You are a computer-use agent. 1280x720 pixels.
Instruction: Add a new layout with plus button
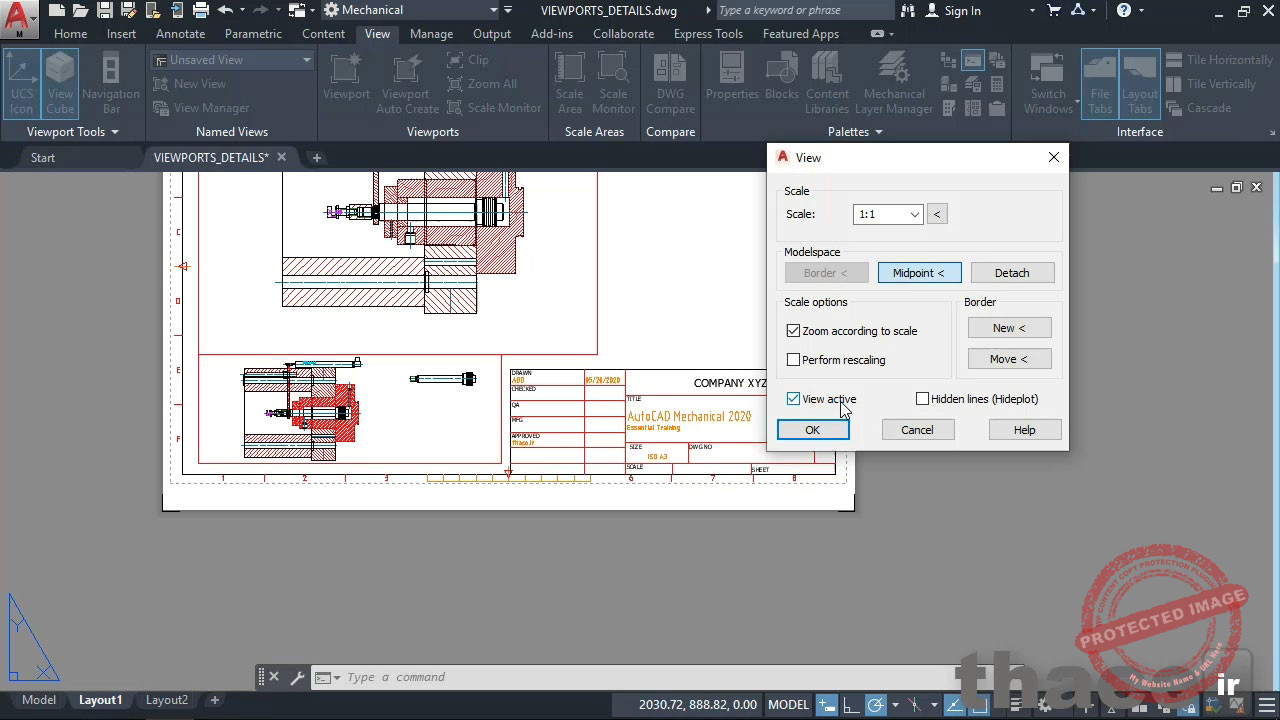[x=214, y=700]
